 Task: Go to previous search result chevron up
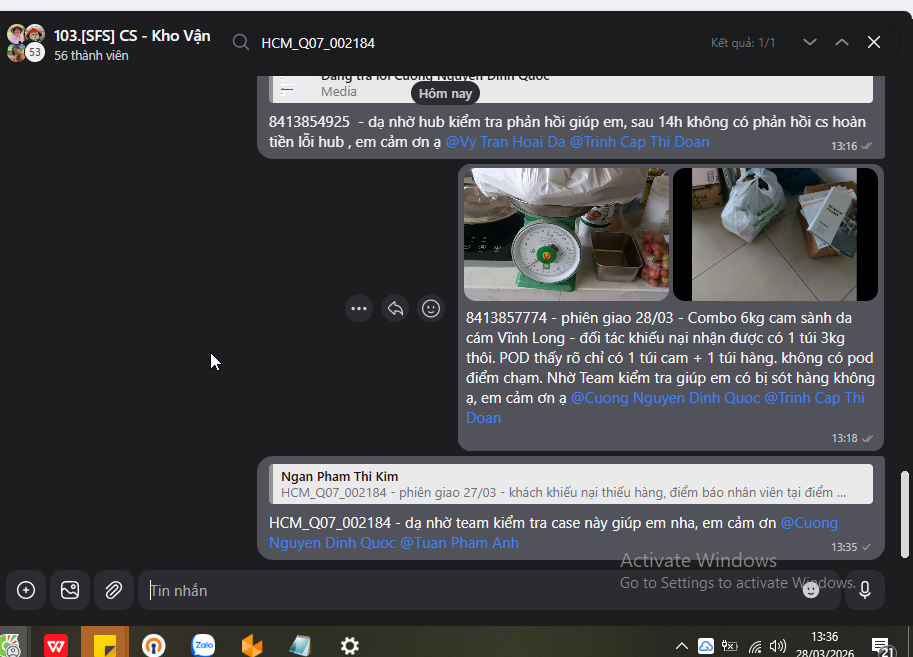point(841,42)
